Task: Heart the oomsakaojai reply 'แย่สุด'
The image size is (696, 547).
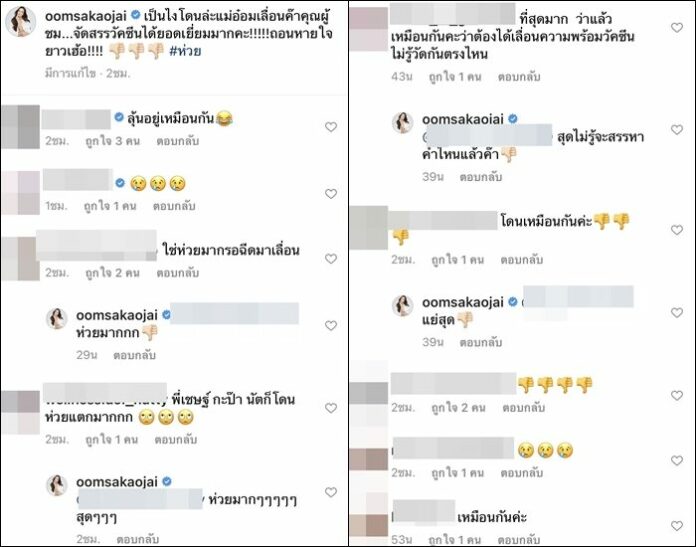Action: pyautogui.click(x=676, y=313)
